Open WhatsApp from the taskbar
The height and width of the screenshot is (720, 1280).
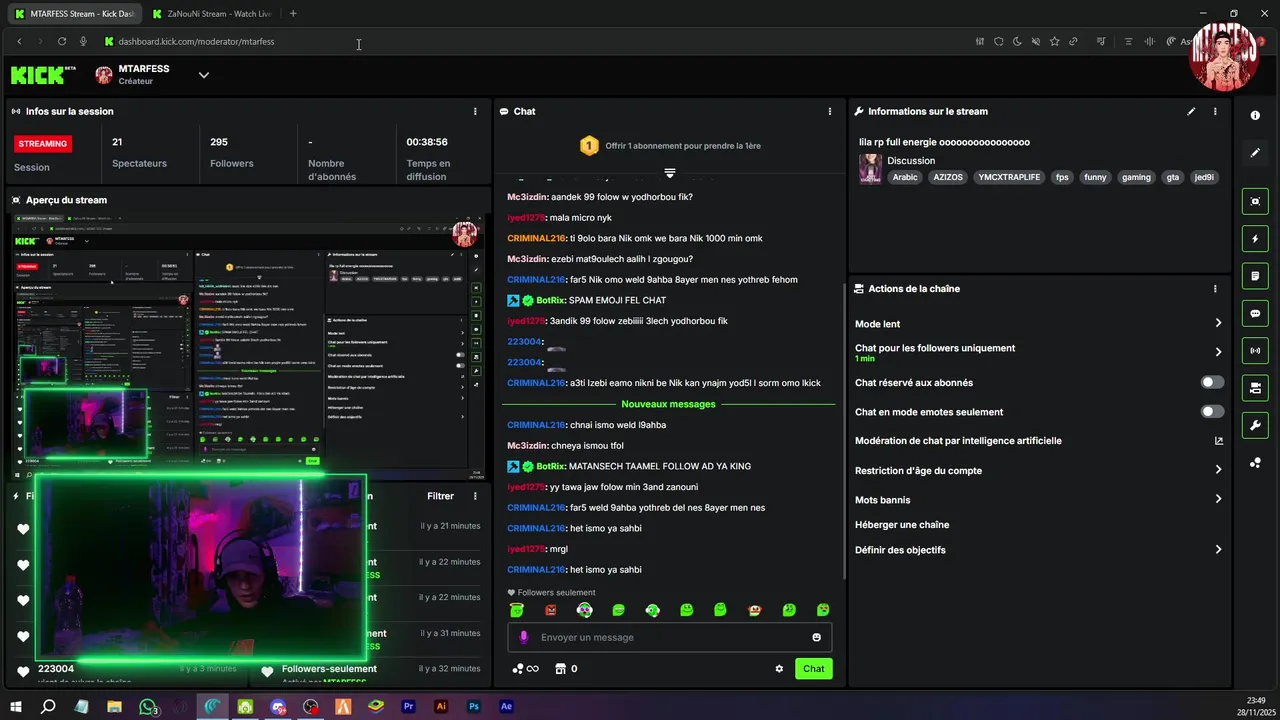tap(148, 707)
